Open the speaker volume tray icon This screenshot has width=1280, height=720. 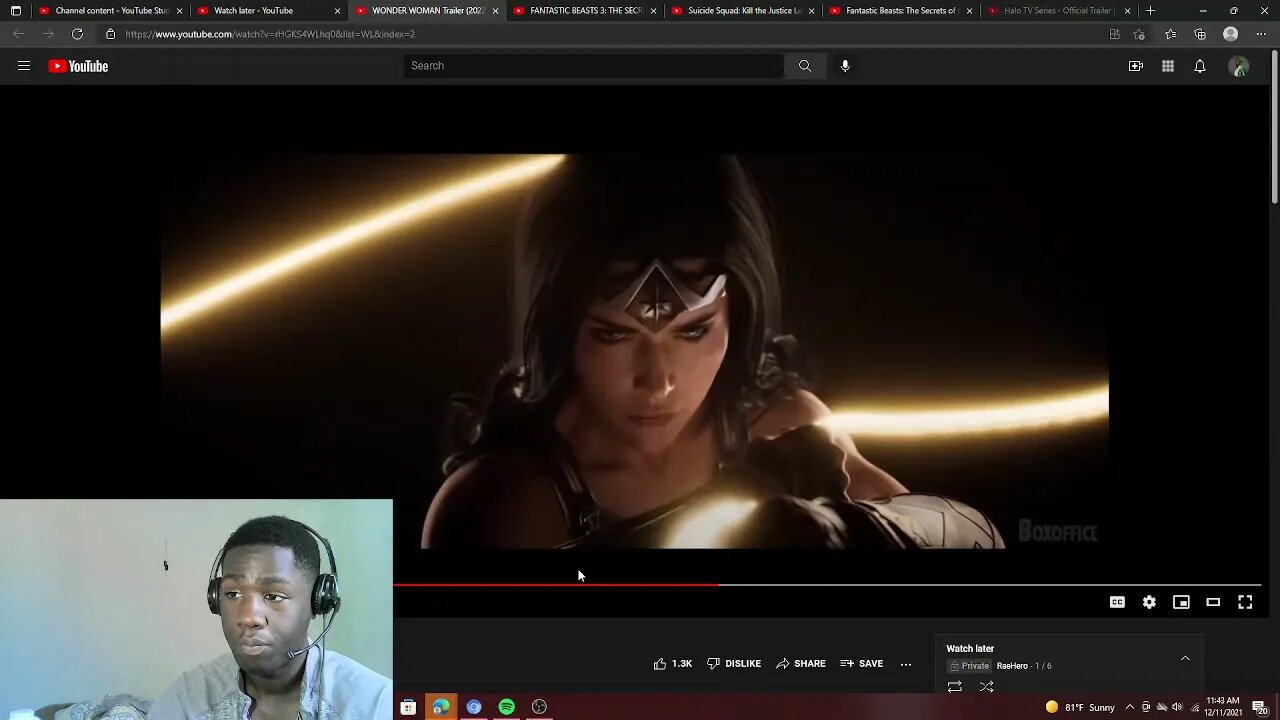1177,707
